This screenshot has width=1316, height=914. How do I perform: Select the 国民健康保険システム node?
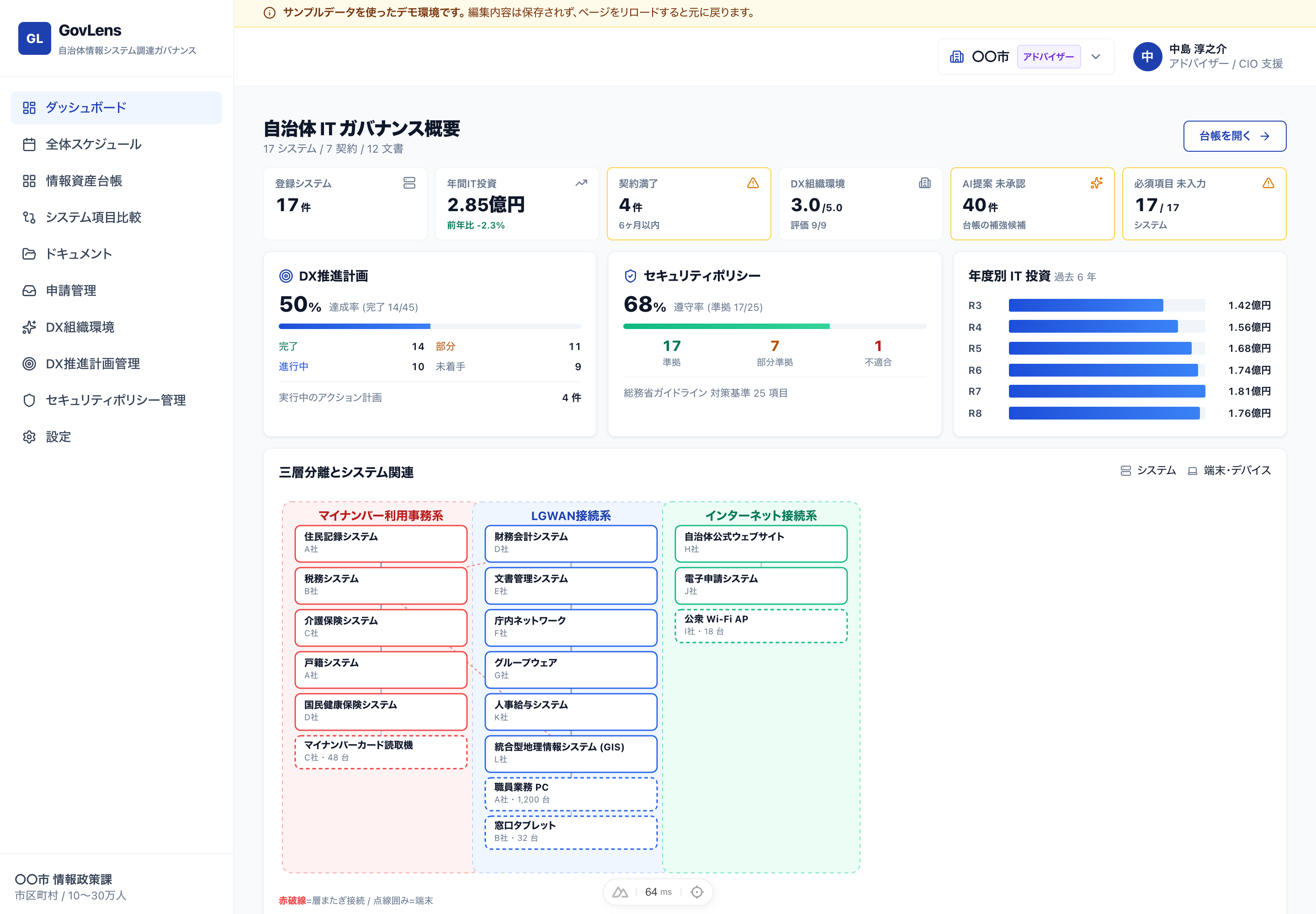click(x=381, y=712)
